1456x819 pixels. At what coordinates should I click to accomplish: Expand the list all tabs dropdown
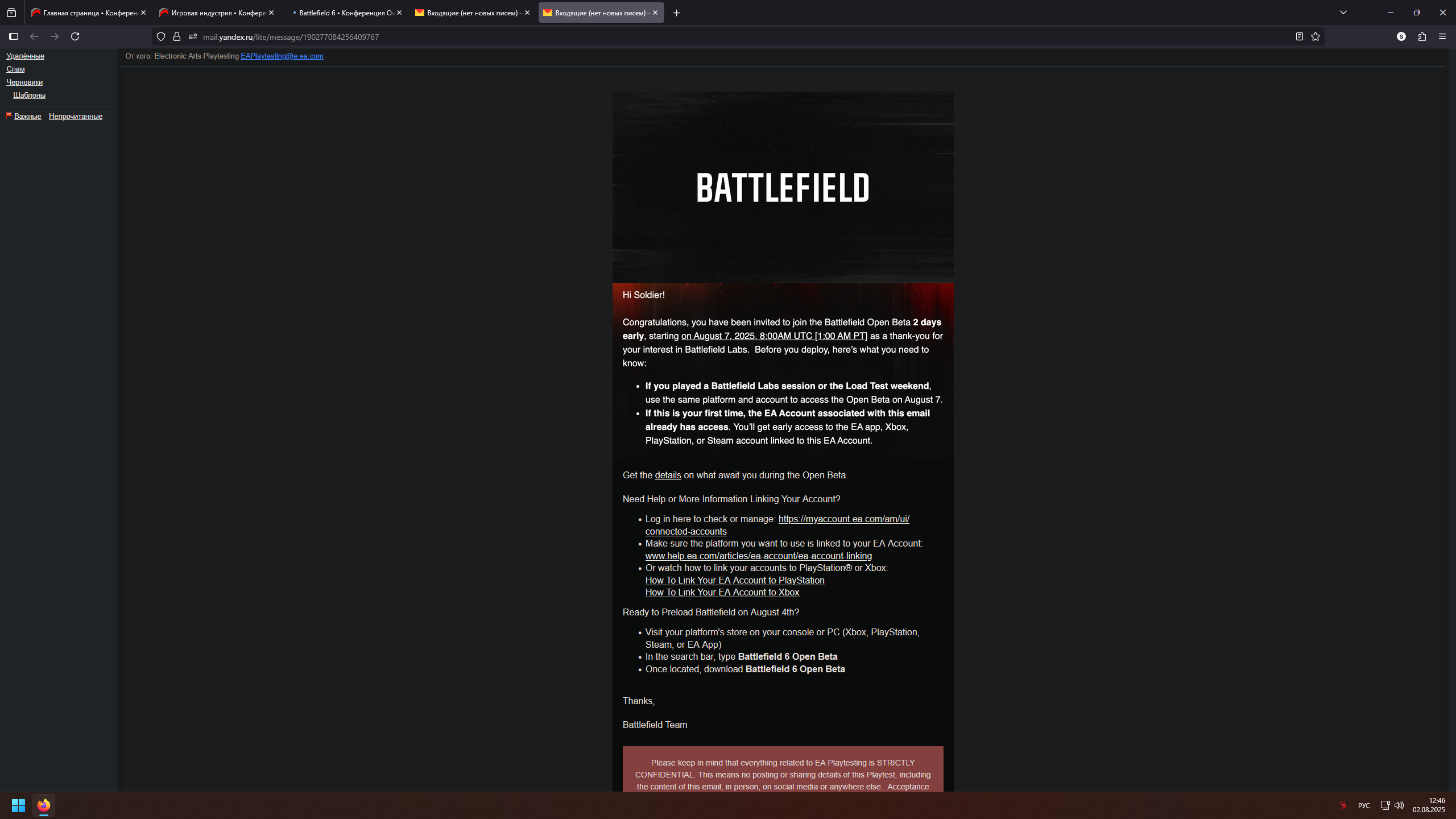click(1343, 13)
